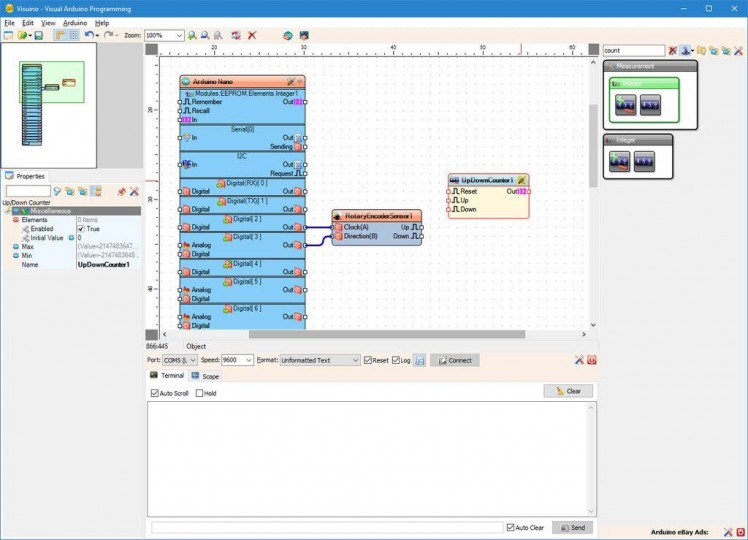Open the Speed 9600 baud dropdown
Image resolution: width=748 pixels, height=540 pixels.
pos(249,360)
